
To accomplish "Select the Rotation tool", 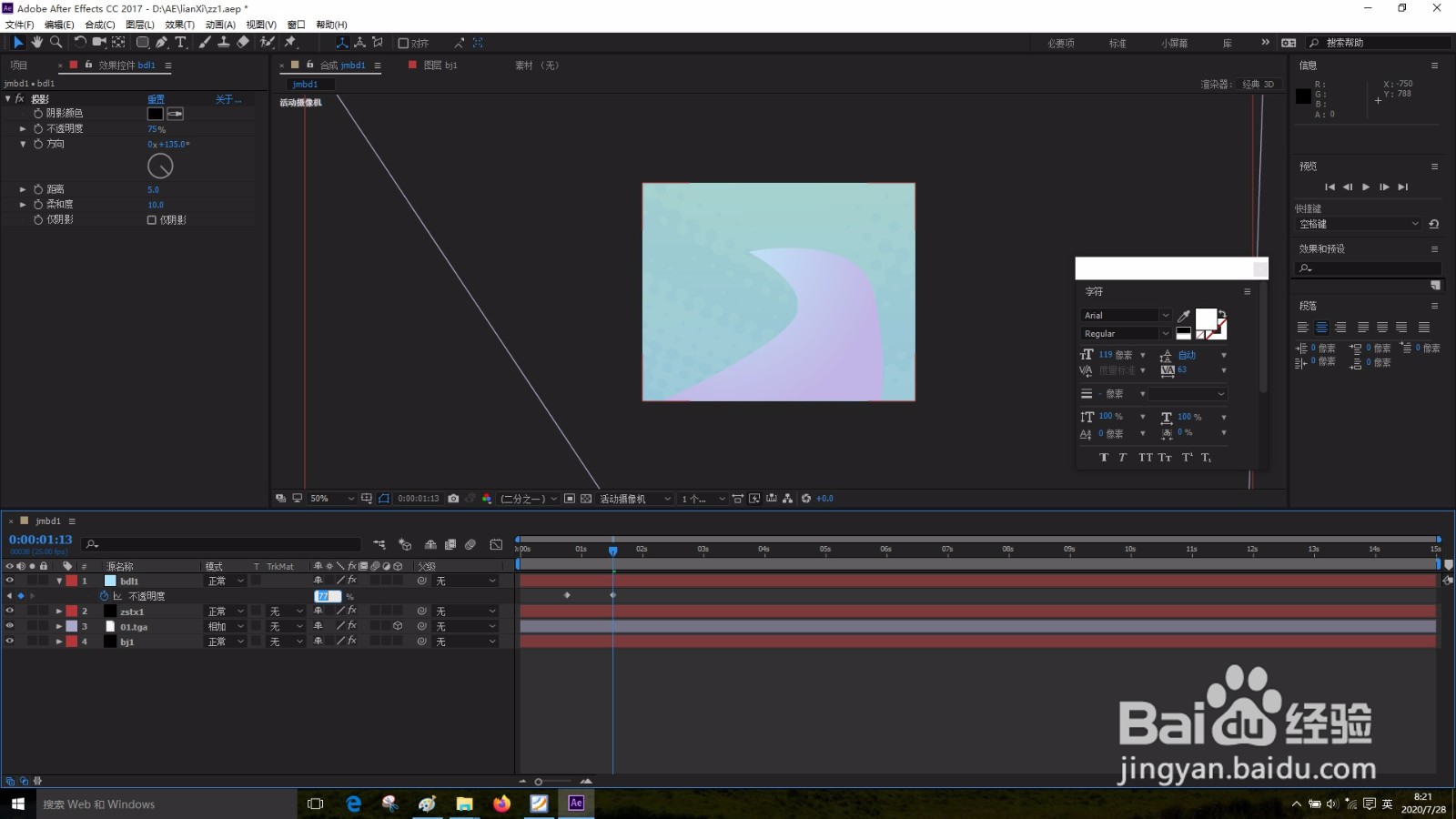I will point(80,42).
